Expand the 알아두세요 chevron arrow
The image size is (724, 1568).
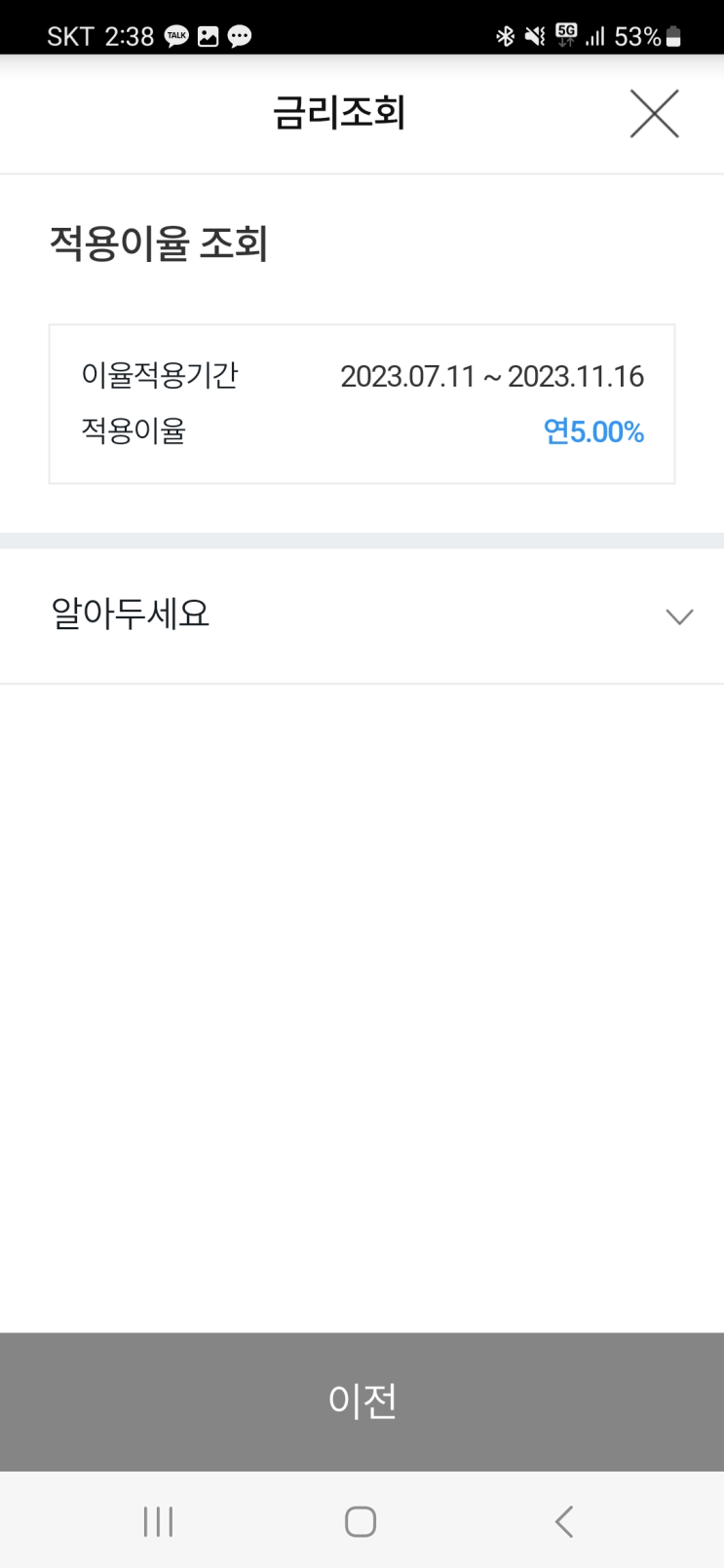678,616
